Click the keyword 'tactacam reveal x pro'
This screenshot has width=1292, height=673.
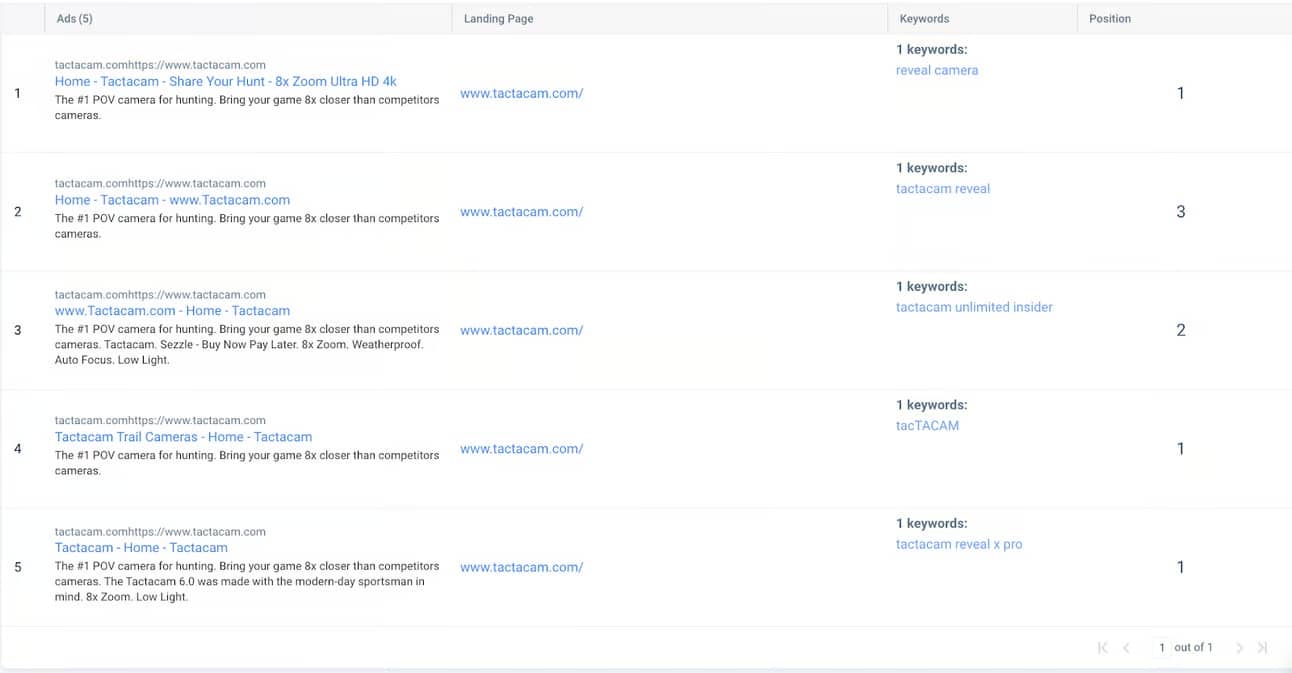pos(959,544)
